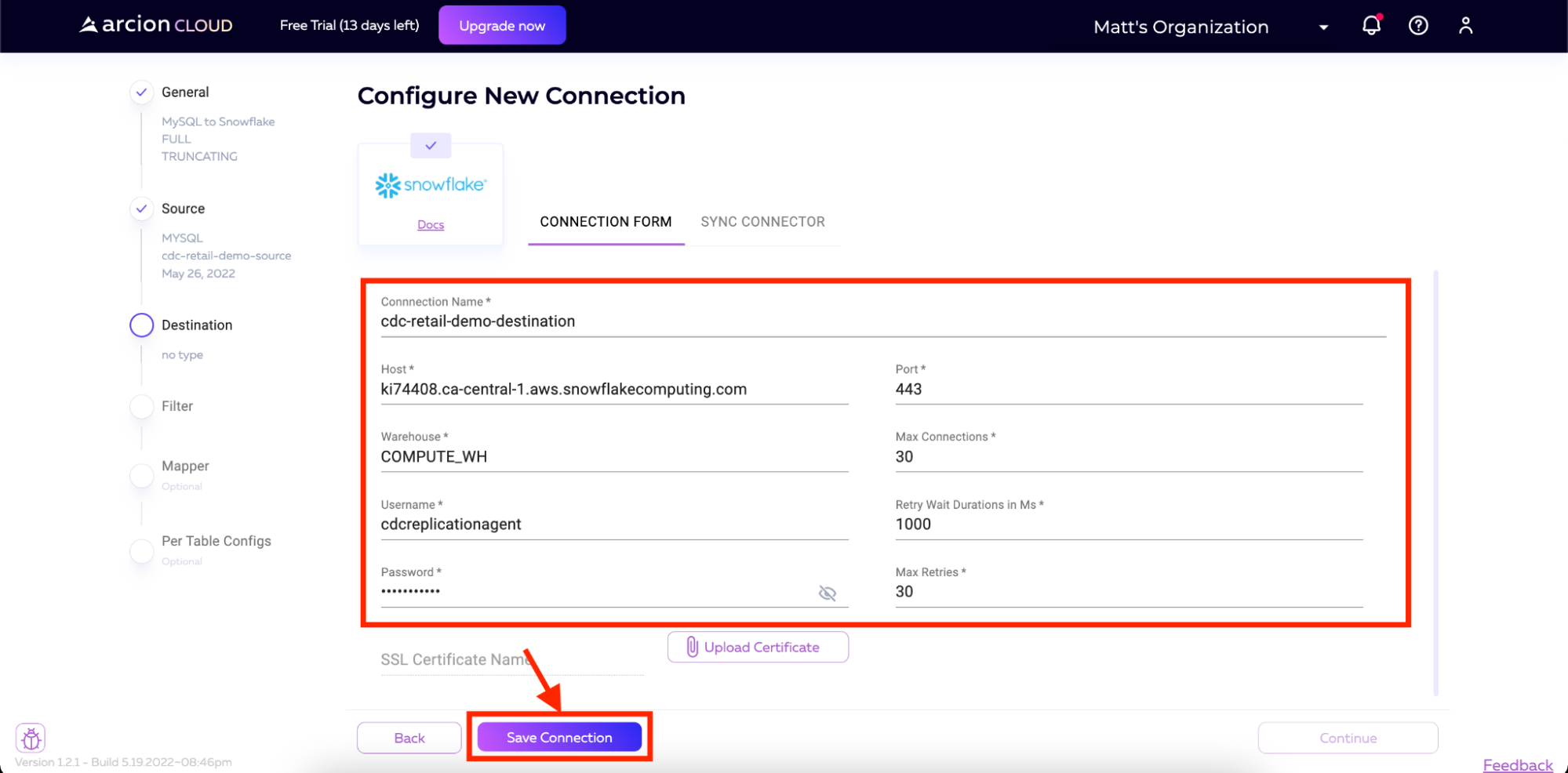Click the Host input field
1568x773 pixels.
[614, 390]
